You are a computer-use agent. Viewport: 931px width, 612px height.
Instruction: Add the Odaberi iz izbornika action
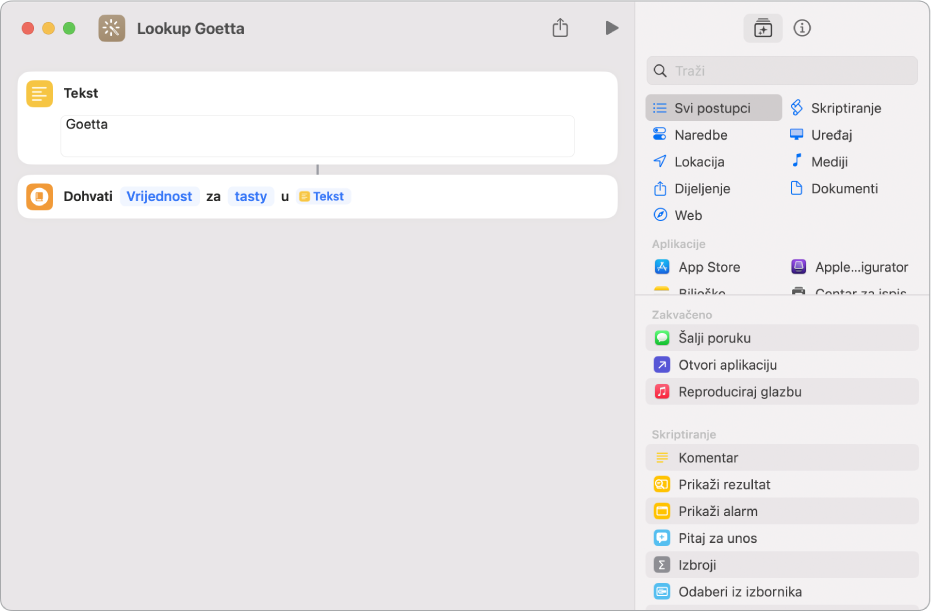782,592
